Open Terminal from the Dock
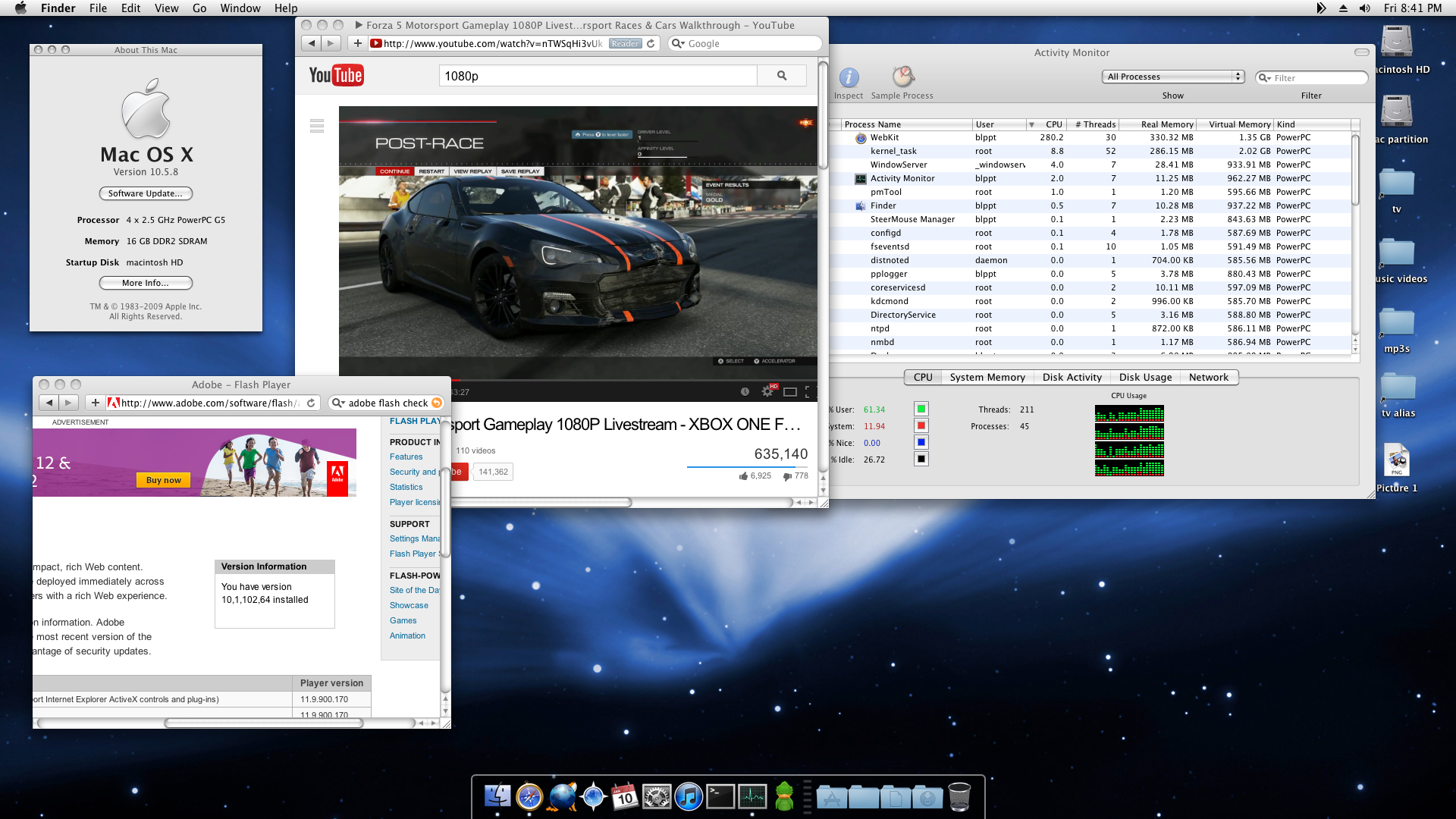 720,797
